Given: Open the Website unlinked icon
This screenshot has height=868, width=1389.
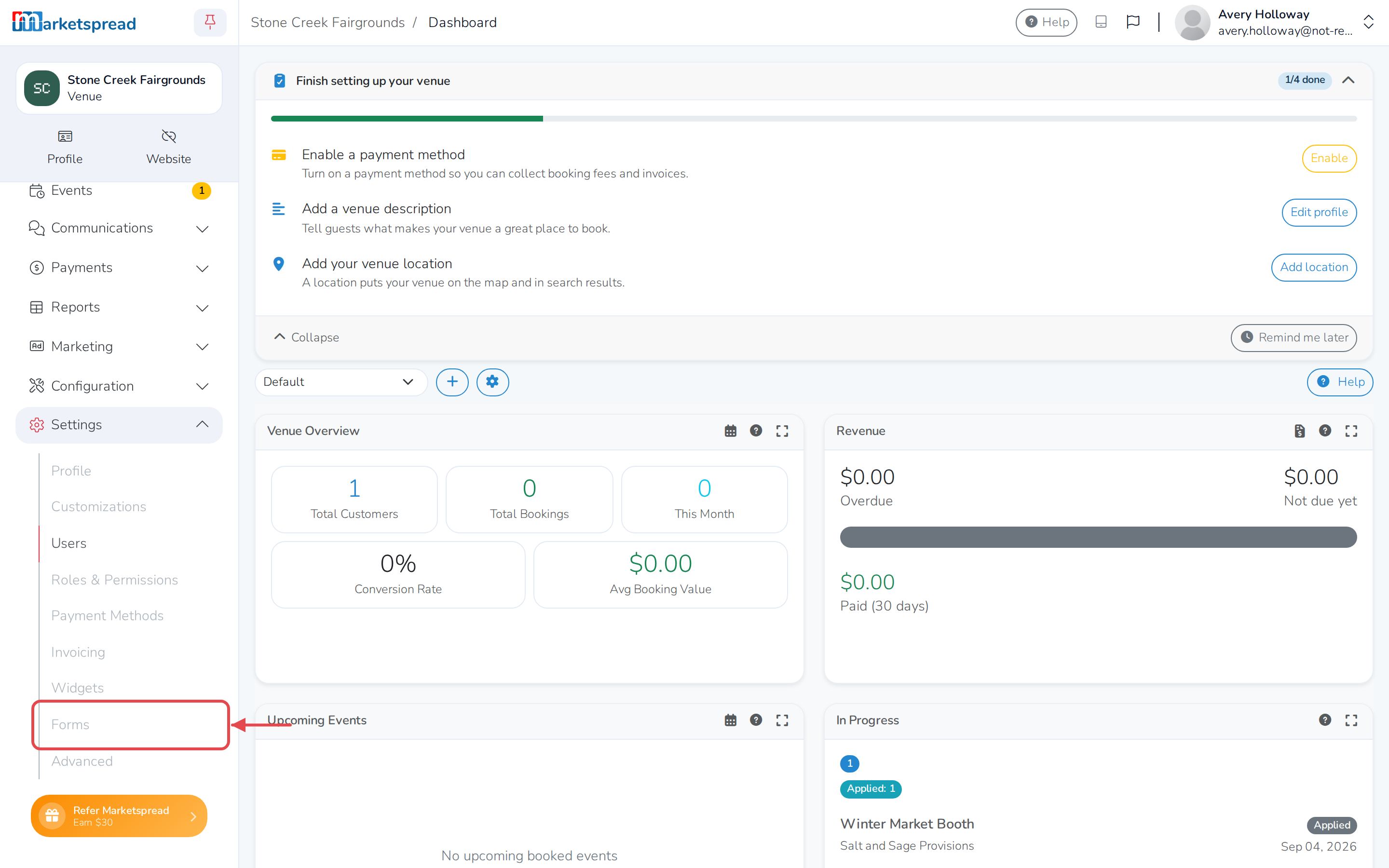Looking at the screenshot, I should [x=168, y=136].
